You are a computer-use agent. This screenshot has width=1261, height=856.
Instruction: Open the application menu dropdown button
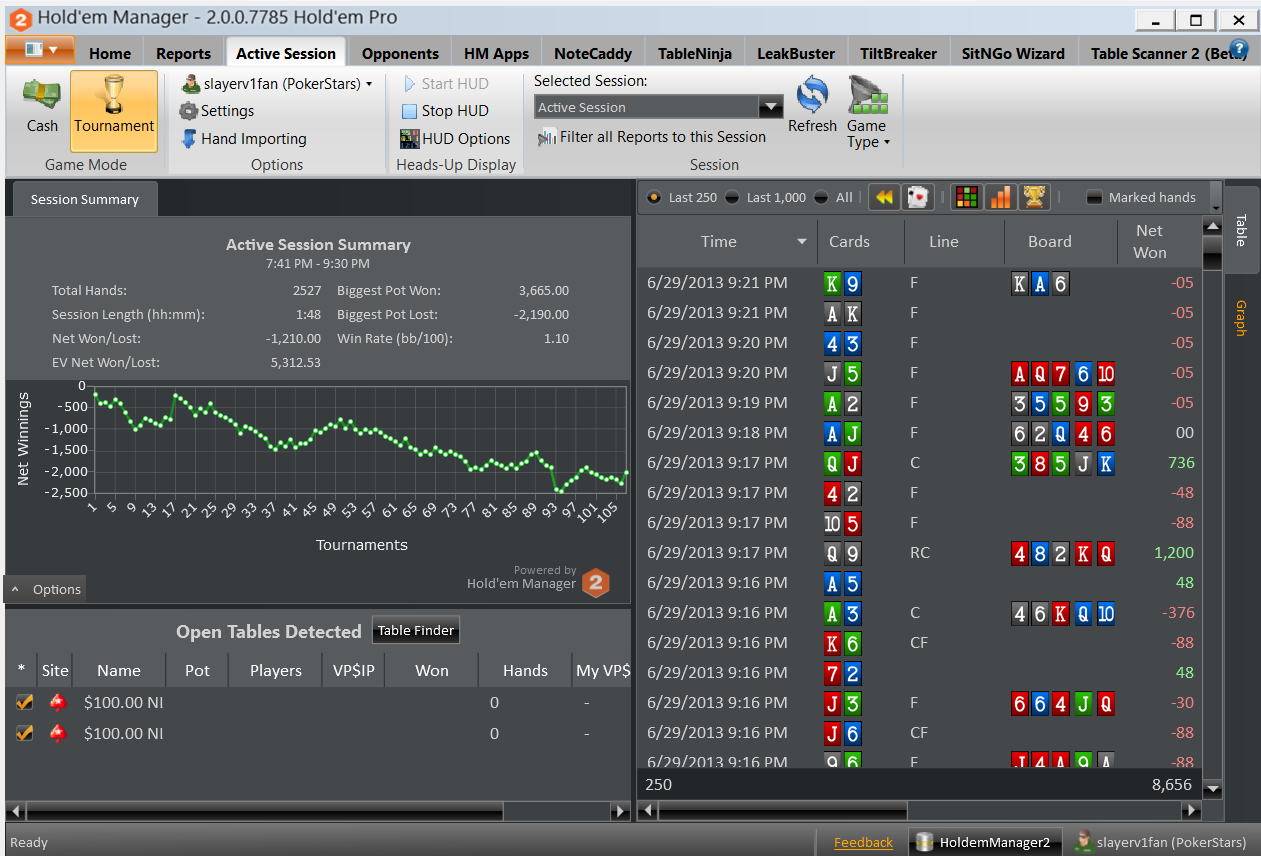[x=40, y=49]
